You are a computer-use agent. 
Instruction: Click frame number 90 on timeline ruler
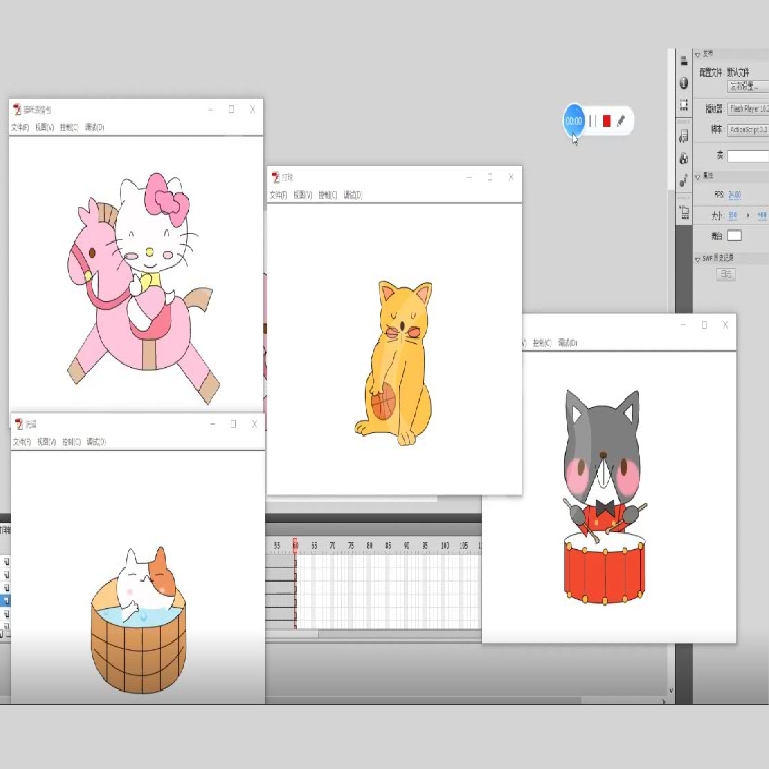[x=407, y=545]
